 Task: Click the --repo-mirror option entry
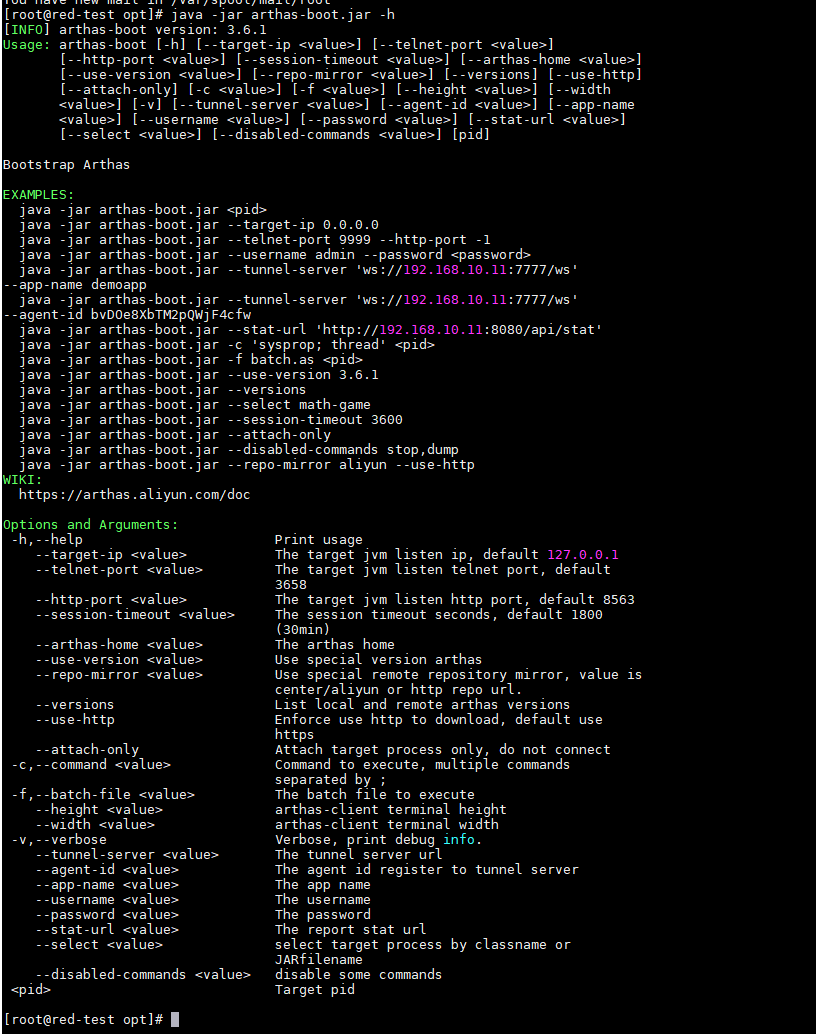[118, 674]
